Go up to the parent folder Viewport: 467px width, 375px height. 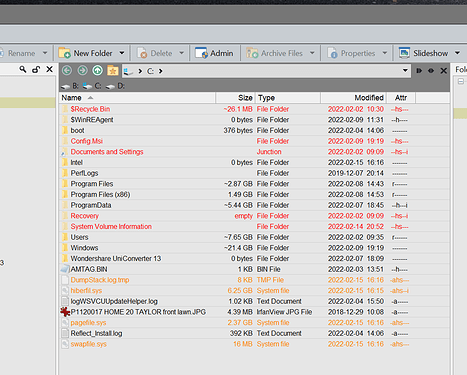tap(97, 71)
